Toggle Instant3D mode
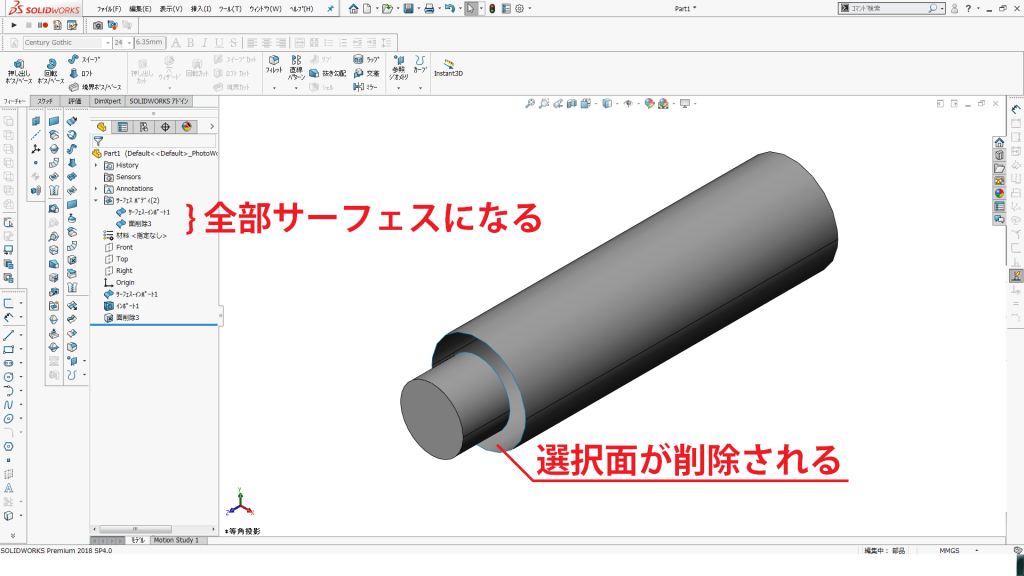 (x=448, y=67)
